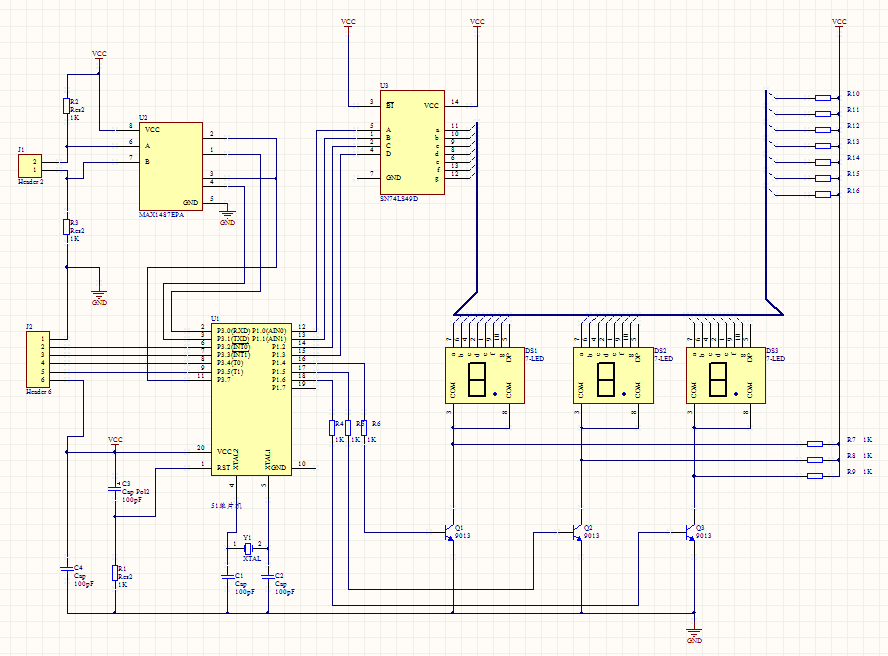
Task: Select resistor R8 symbol
Action: point(815,460)
